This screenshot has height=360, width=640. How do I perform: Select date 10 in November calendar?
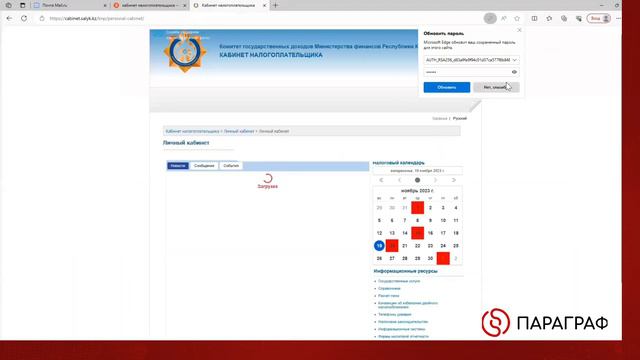pyautogui.click(x=443, y=220)
